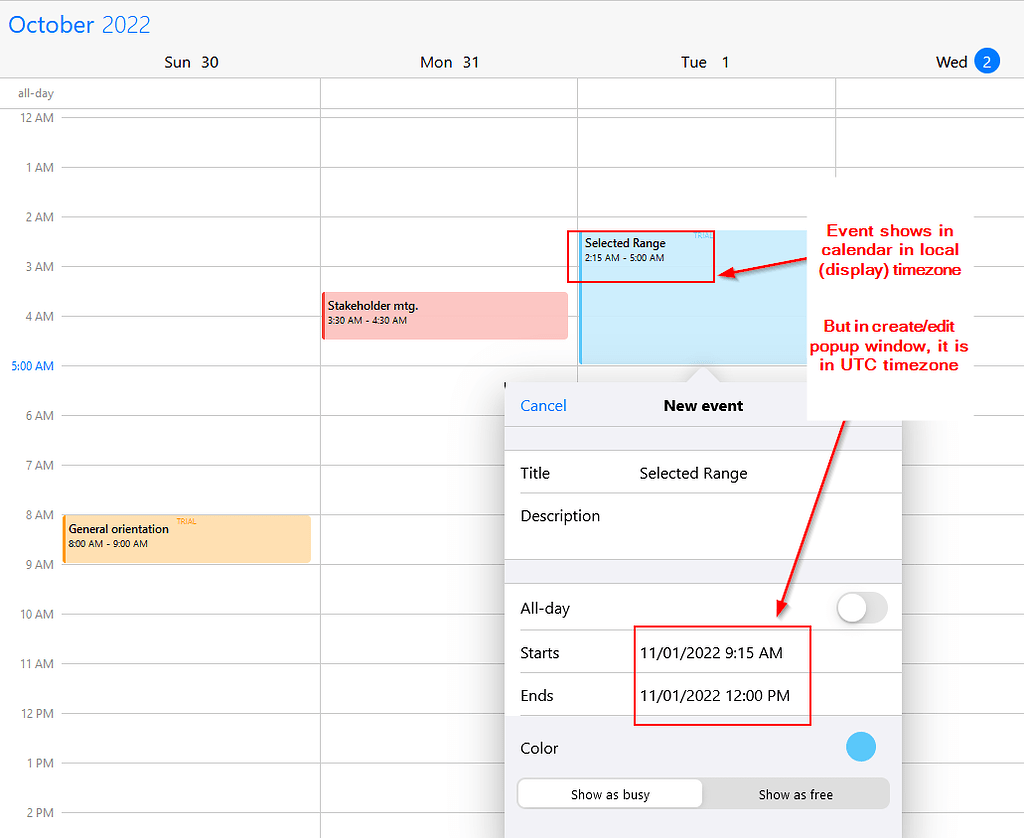Click Cancel to dismiss the New event popup
1024x838 pixels.
tap(543, 405)
